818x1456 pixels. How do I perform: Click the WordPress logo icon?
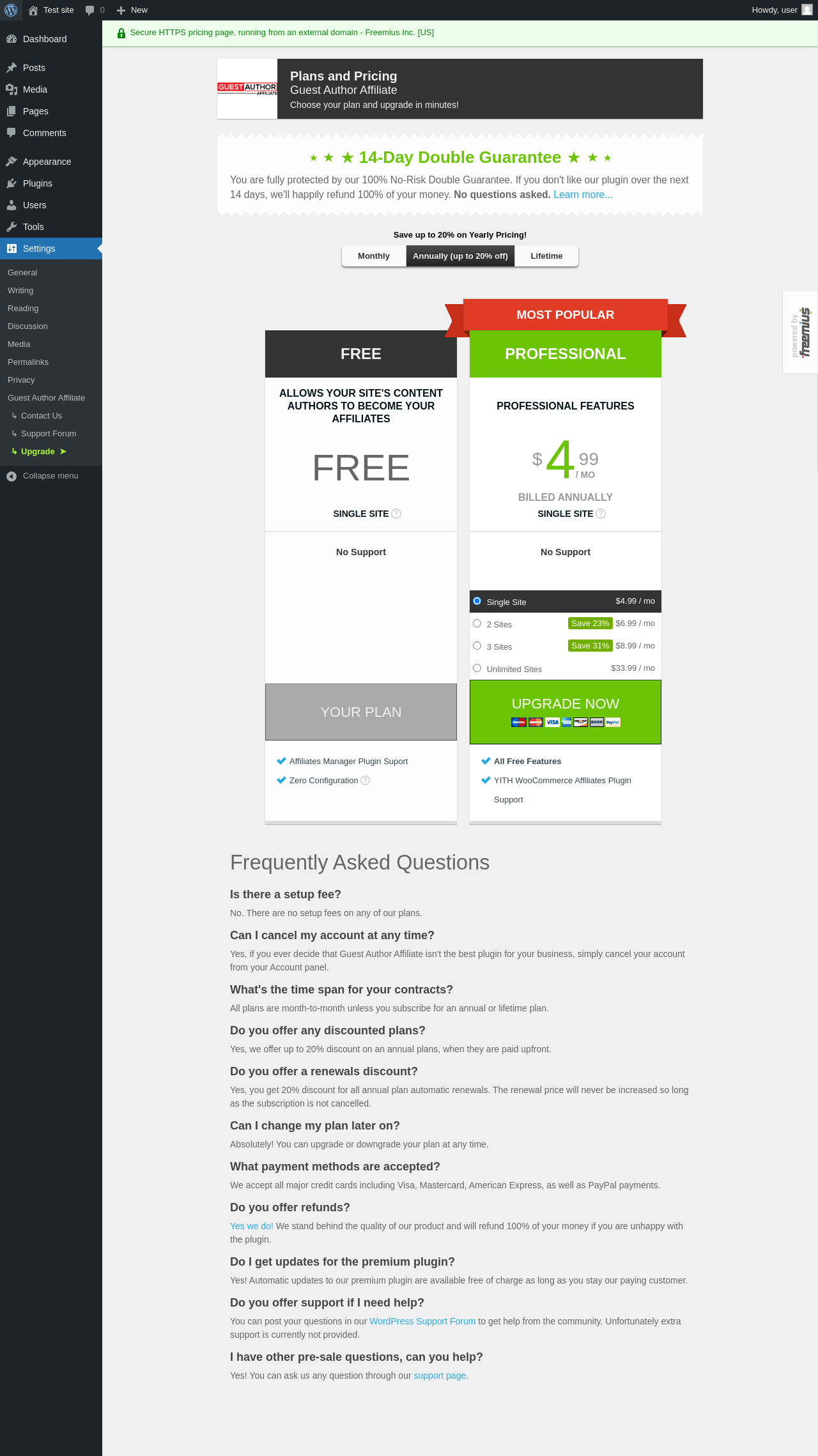coord(11,10)
